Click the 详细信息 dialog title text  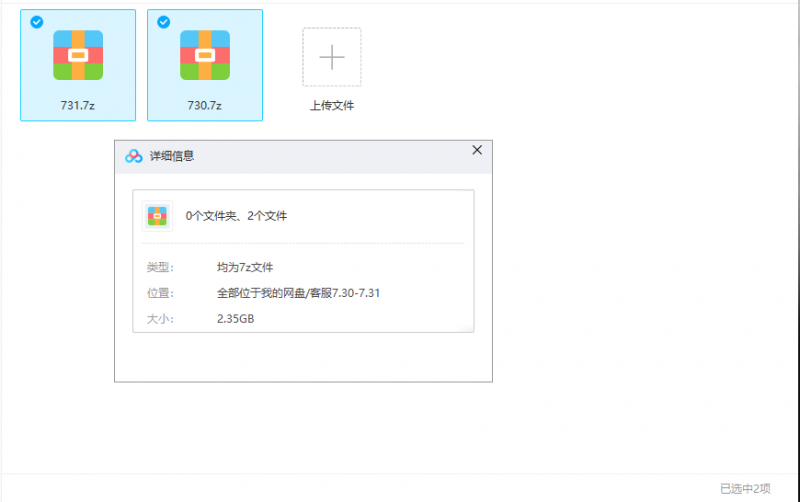pyautogui.click(x=172, y=156)
